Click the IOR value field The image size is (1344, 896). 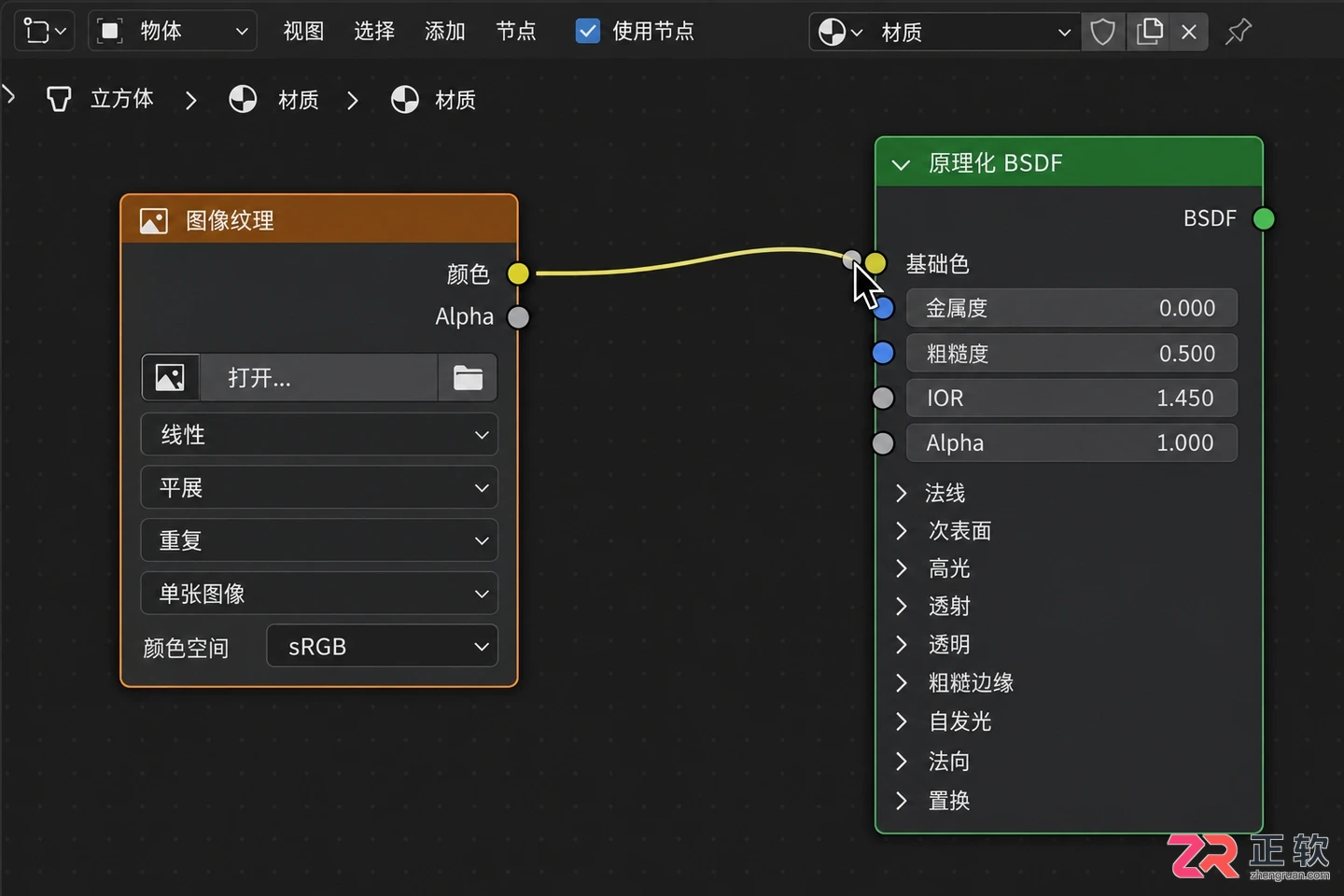[1071, 399]
